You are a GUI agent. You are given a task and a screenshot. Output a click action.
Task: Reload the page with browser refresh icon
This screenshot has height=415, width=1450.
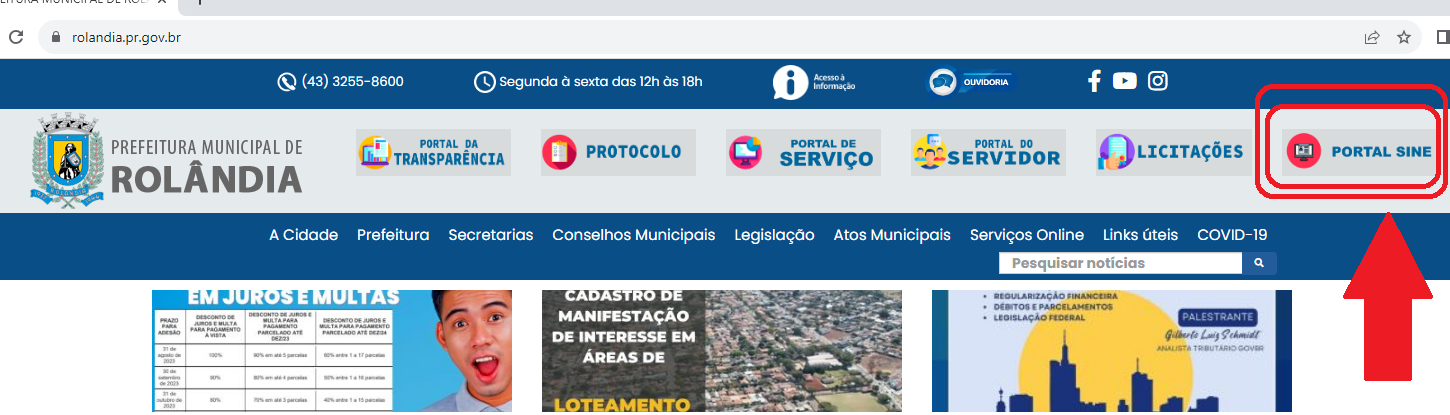(16, 38)
